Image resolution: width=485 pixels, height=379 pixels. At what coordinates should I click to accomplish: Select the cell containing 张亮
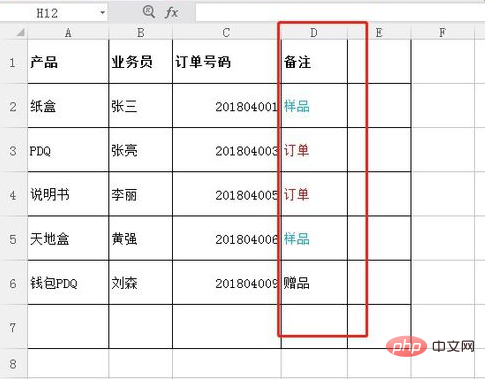coord(141,150)
